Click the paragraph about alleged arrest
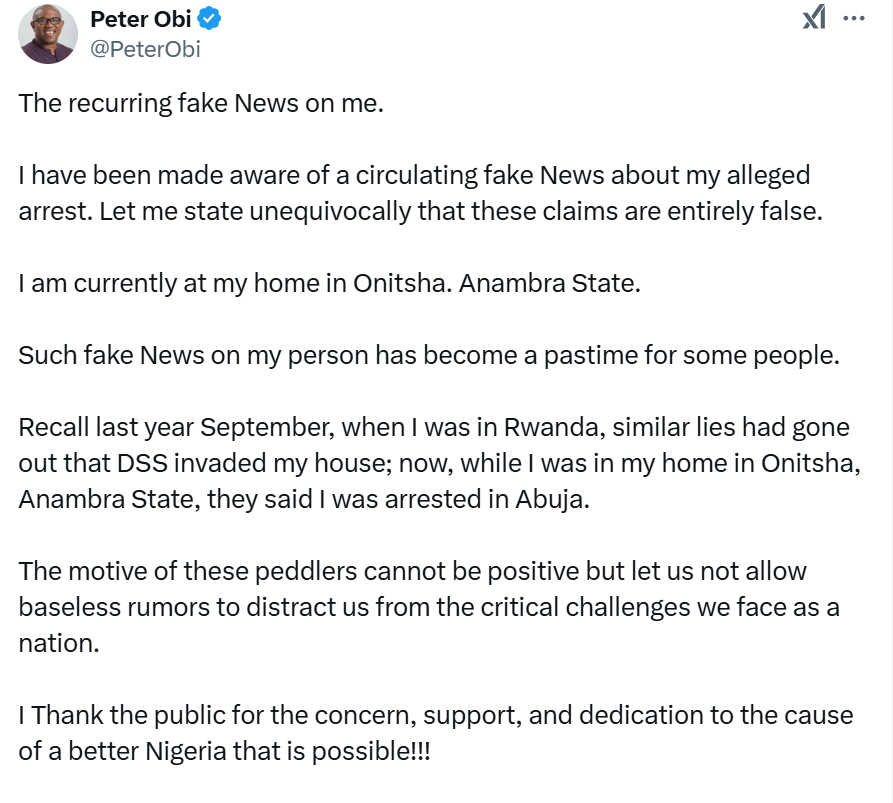The image size is (893, 803). click(420, 193)
